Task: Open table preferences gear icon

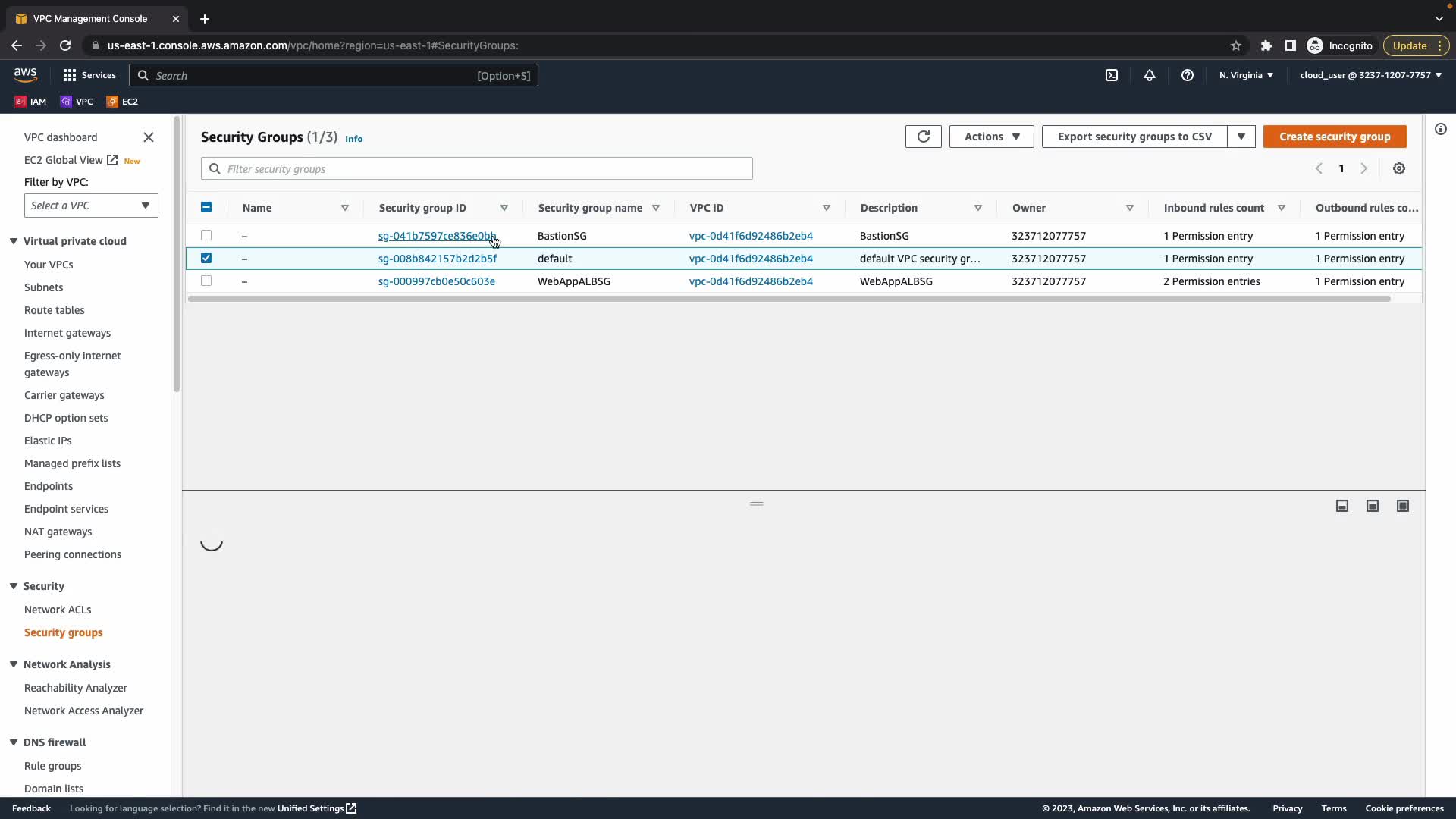Action: [x=1398, y=168]
